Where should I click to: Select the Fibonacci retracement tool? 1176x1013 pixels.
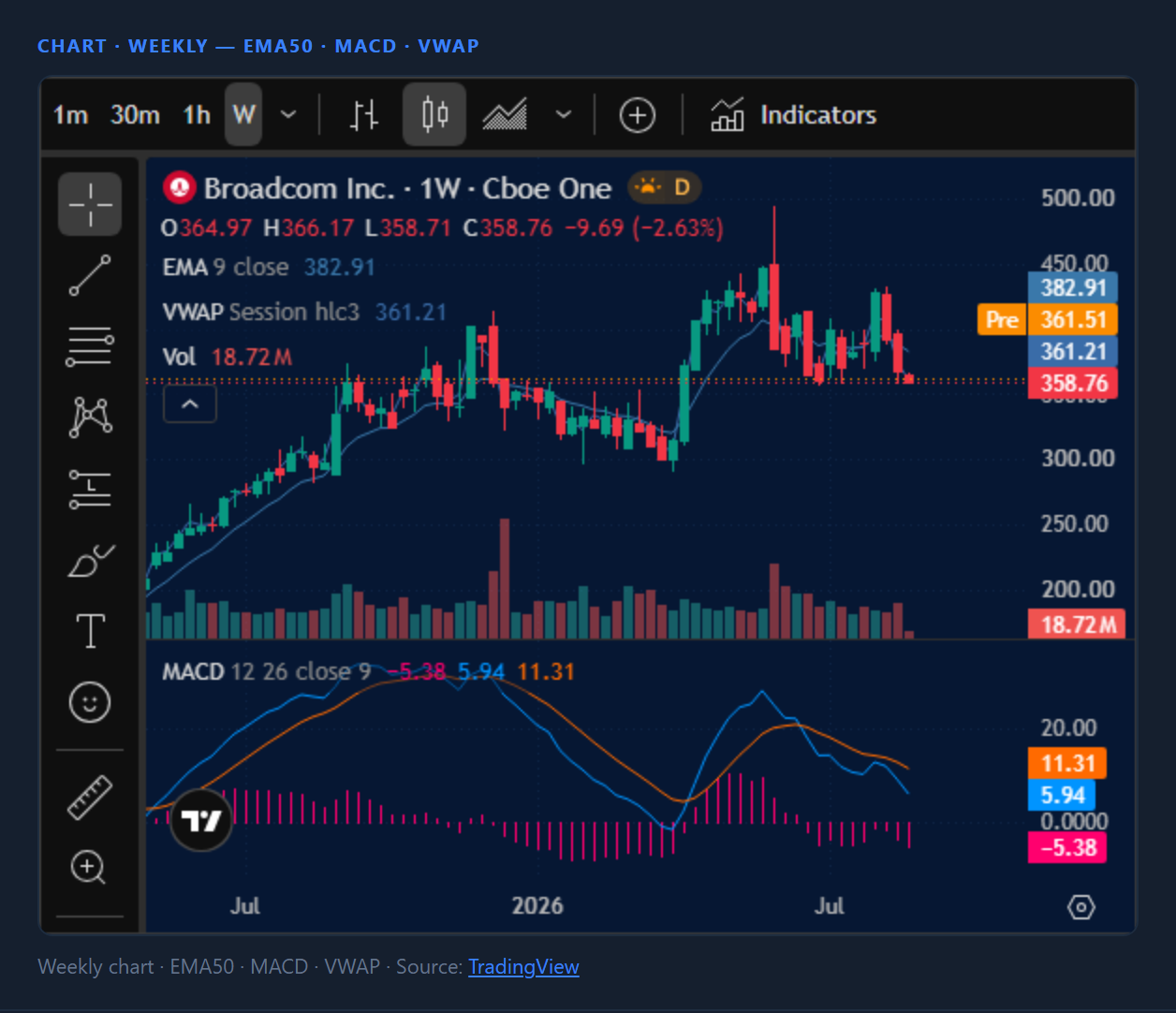(x=90, y=346)
